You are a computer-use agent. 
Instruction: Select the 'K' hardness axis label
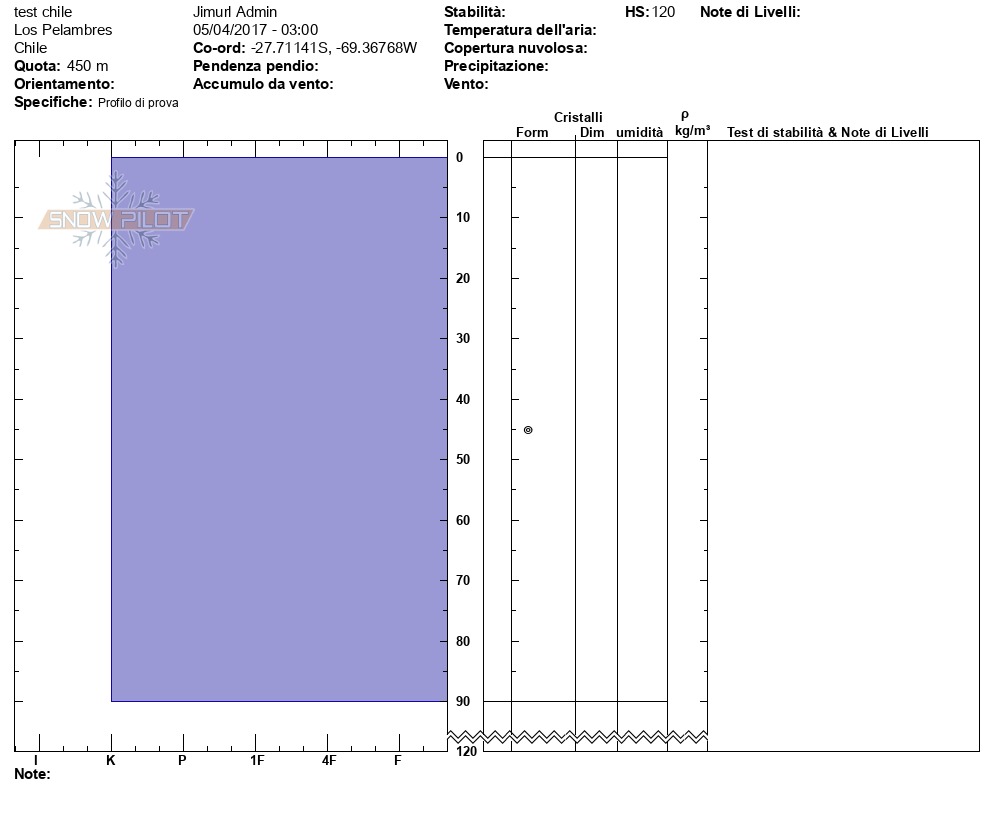pos(111,760)
